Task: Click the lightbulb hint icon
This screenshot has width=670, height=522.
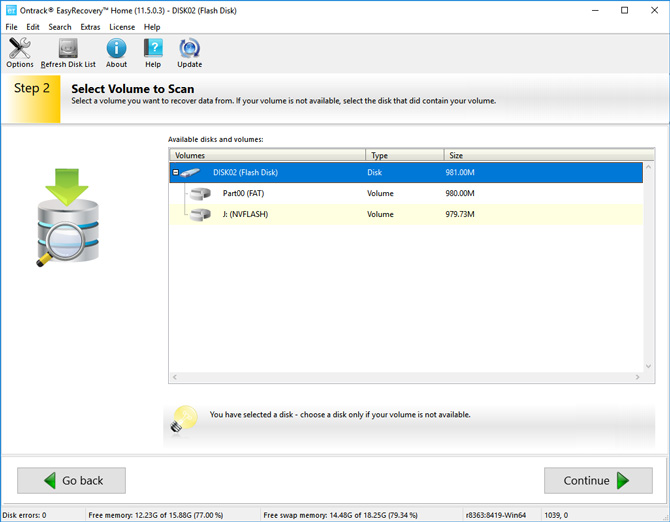Action: (x=184, y=418)
